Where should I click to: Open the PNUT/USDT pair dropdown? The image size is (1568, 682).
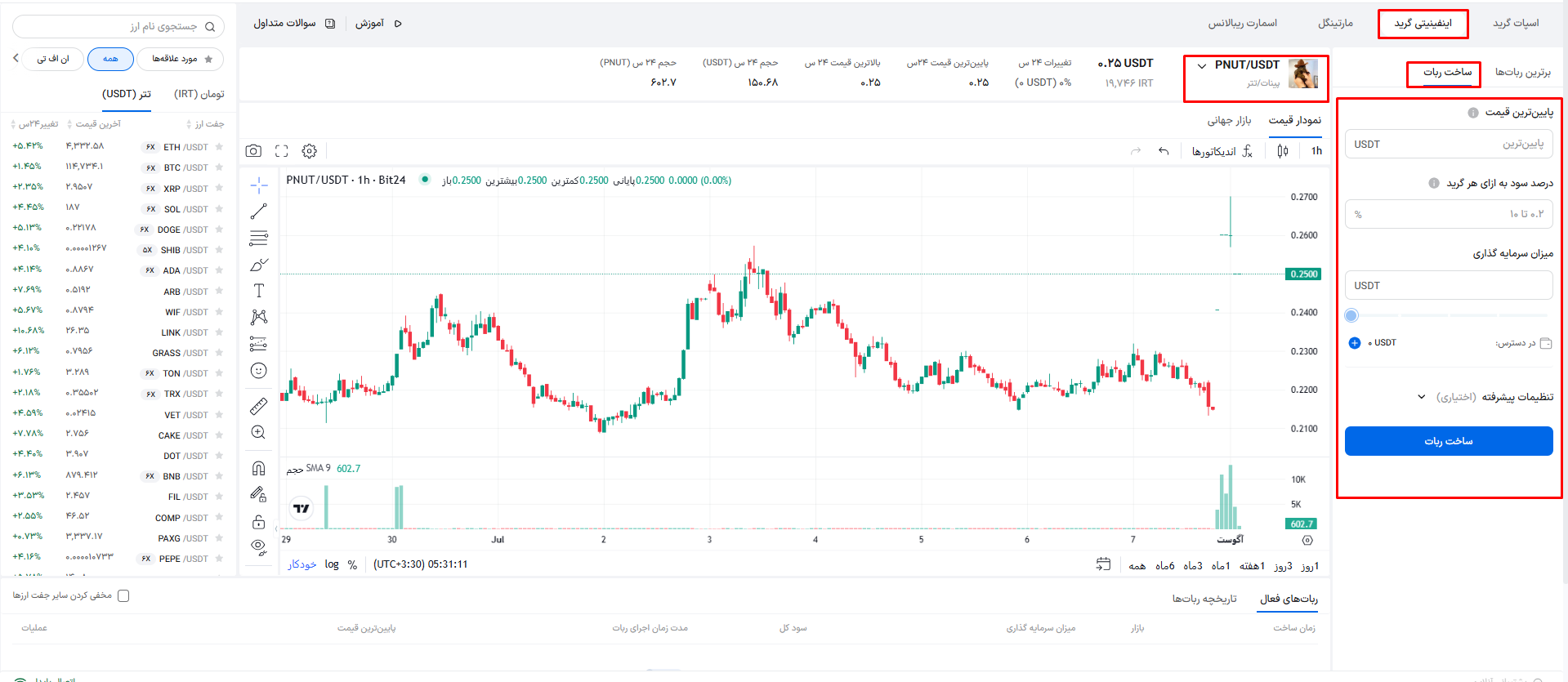(x=1201, y=66)
